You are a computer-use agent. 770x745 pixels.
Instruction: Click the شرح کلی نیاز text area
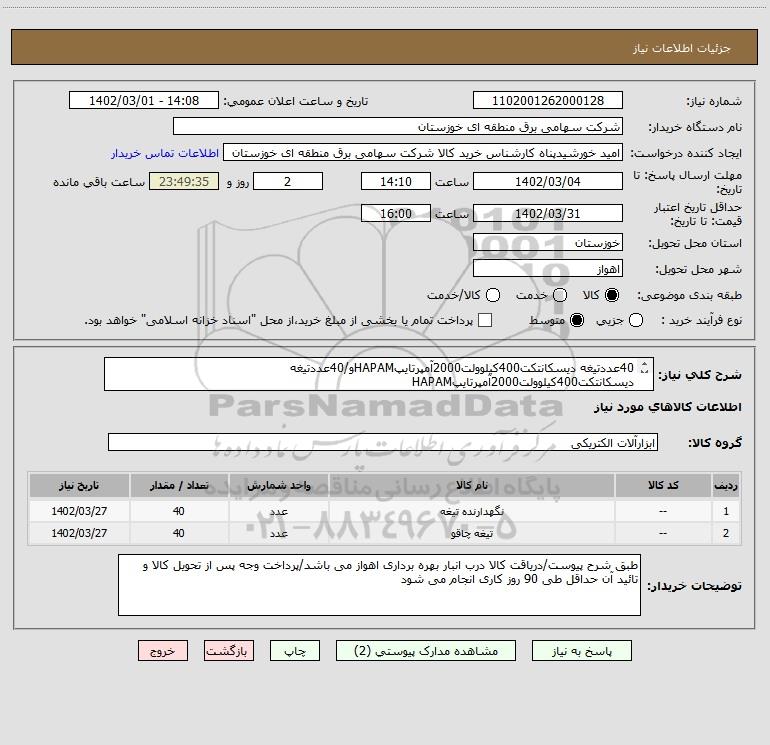tap(379, 374)
